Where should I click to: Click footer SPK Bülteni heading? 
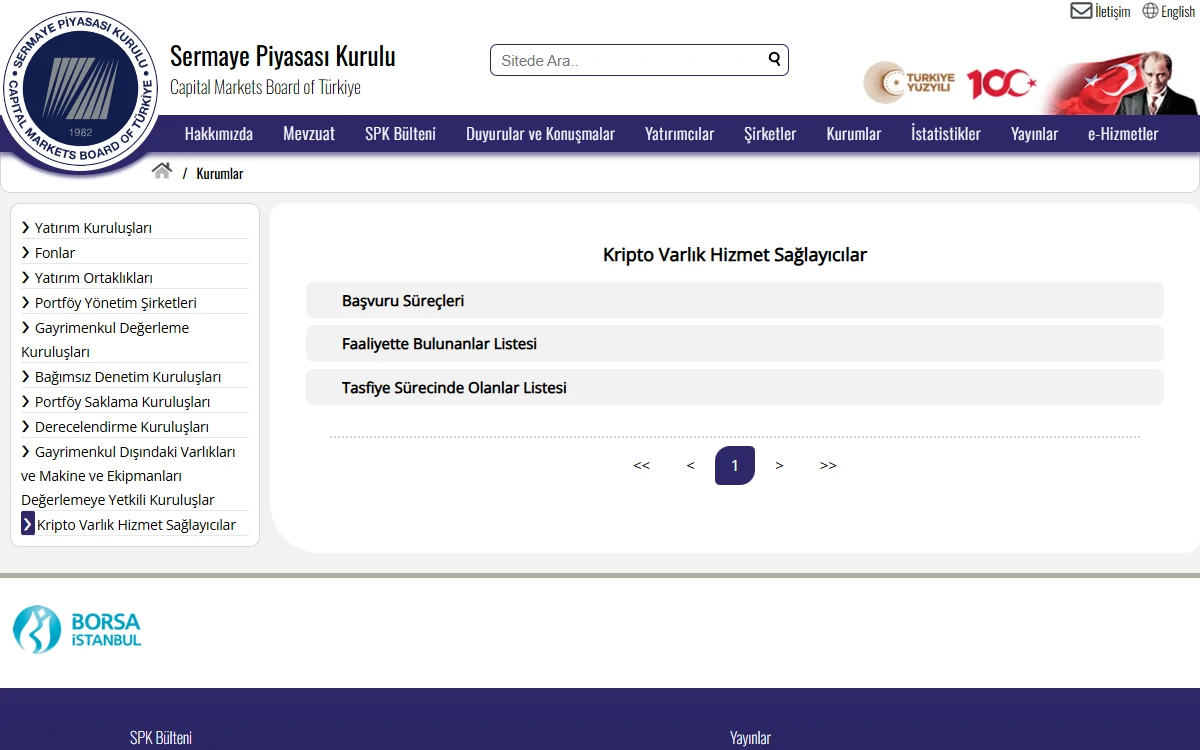(161, 738)
